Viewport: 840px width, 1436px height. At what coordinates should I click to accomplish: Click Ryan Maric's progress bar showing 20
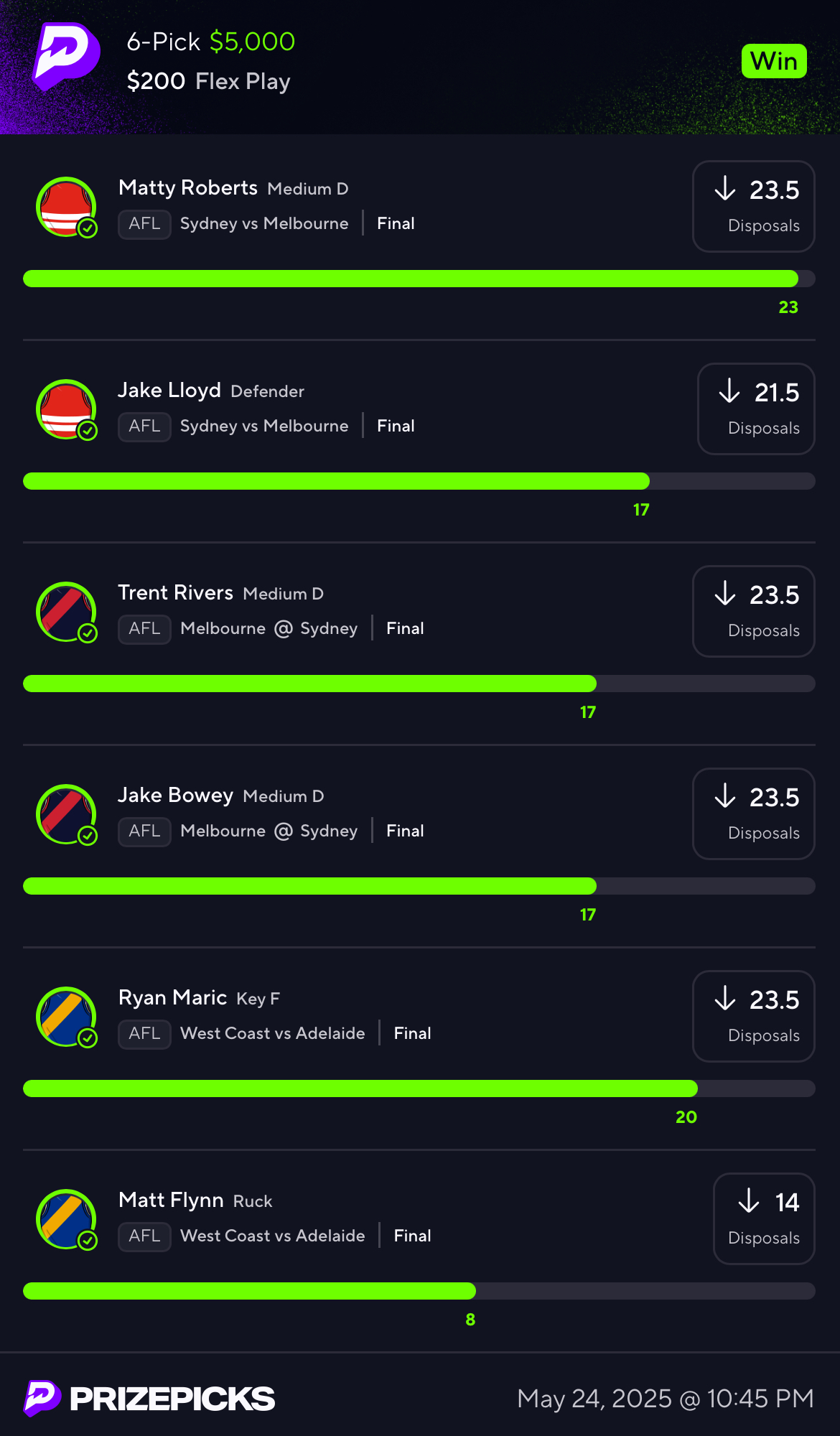(x=419, y=1088)
